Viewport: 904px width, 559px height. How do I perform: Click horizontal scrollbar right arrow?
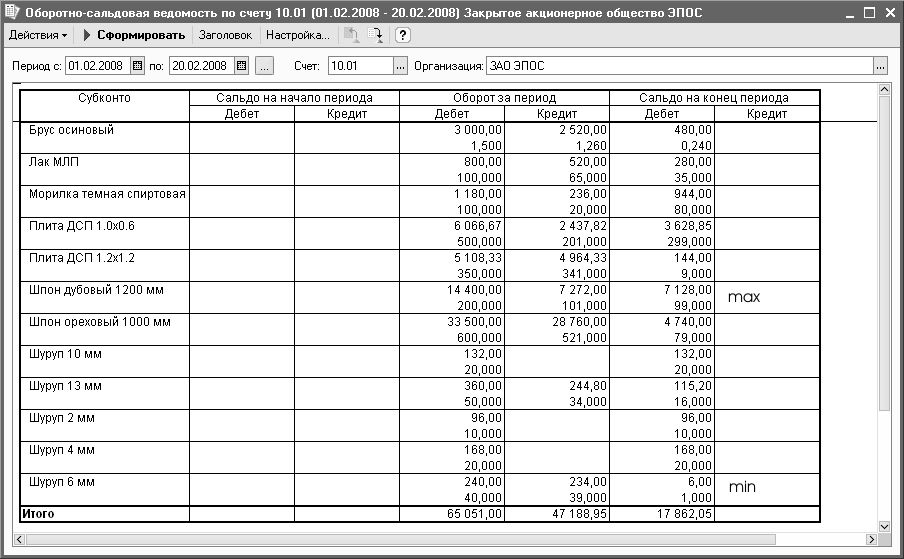click(x=871, y=539)
